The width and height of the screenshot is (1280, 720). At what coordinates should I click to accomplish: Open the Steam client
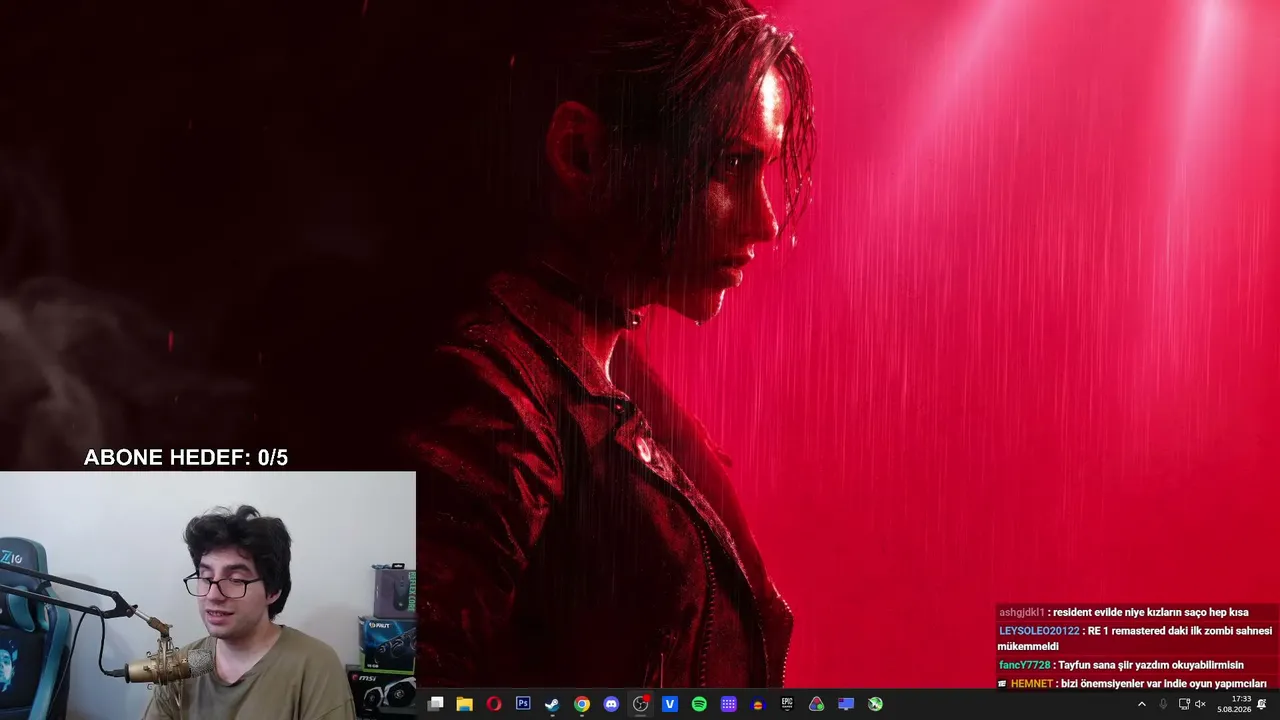coord(552,704)
